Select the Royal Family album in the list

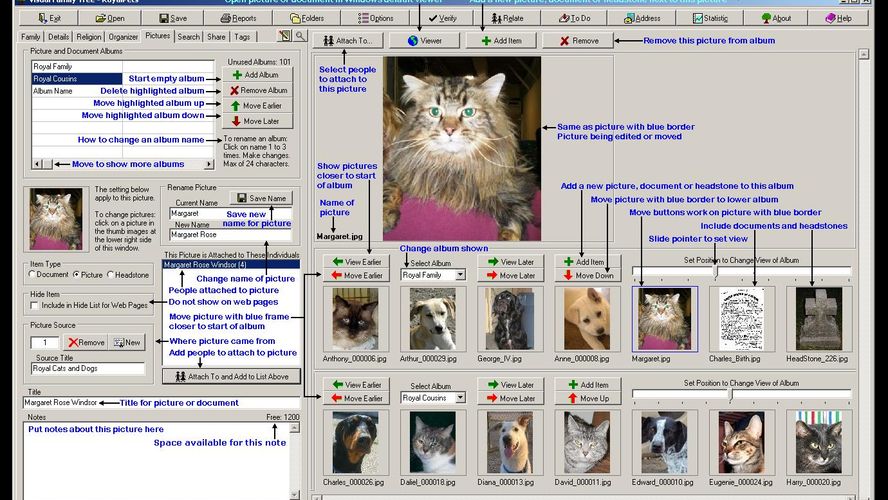click(80, 66)
